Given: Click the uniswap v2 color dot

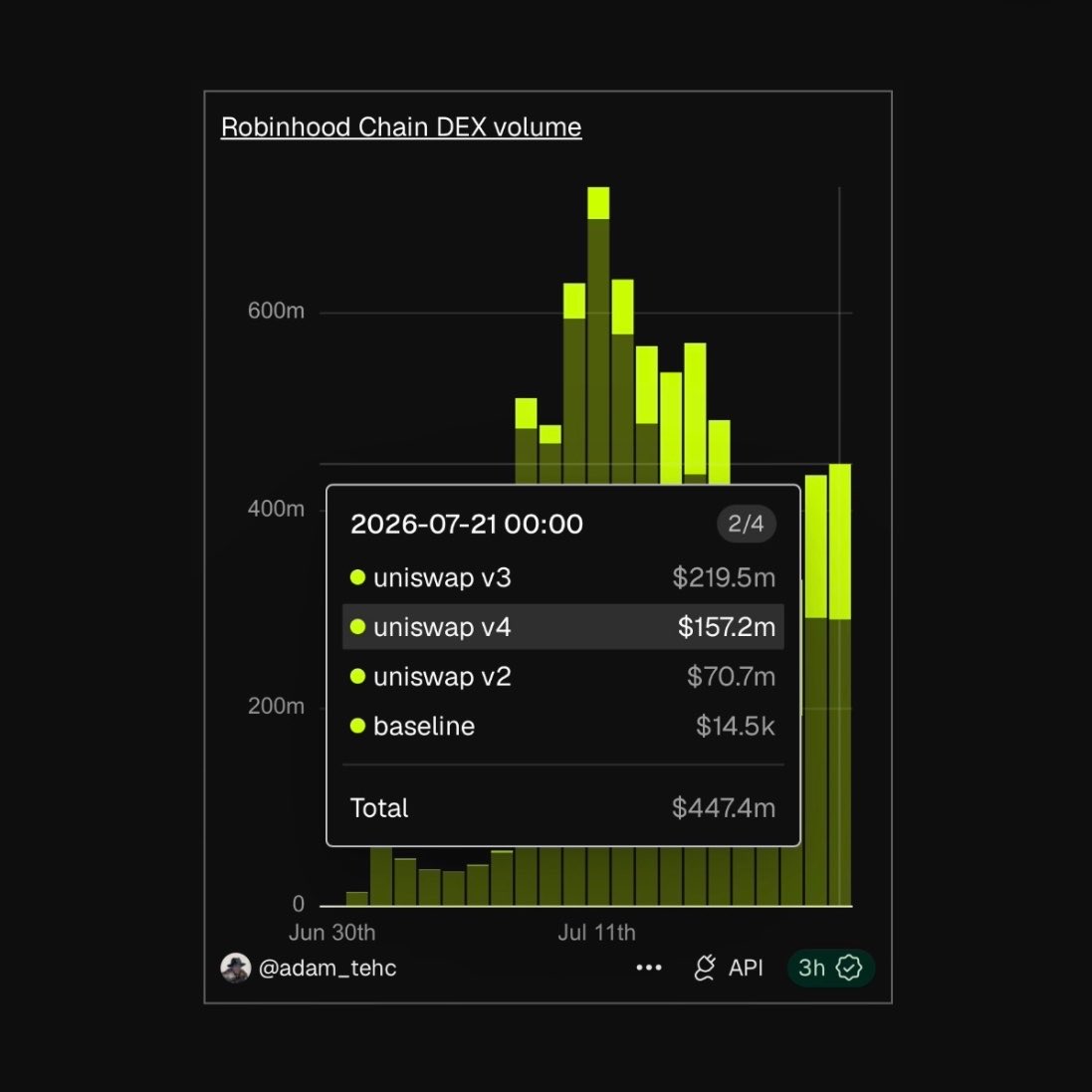Looking at the screenshot, I should [358, 676].
